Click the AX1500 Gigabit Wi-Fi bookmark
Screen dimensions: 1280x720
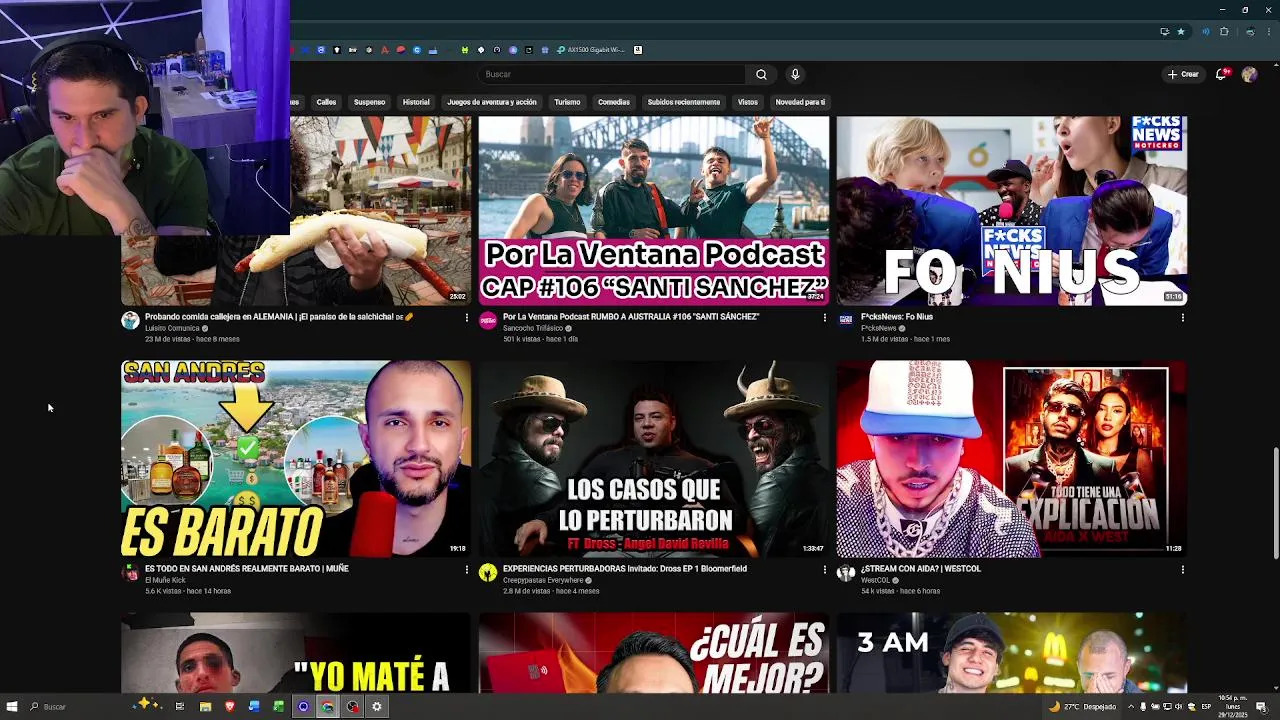(x=593, y=50)
